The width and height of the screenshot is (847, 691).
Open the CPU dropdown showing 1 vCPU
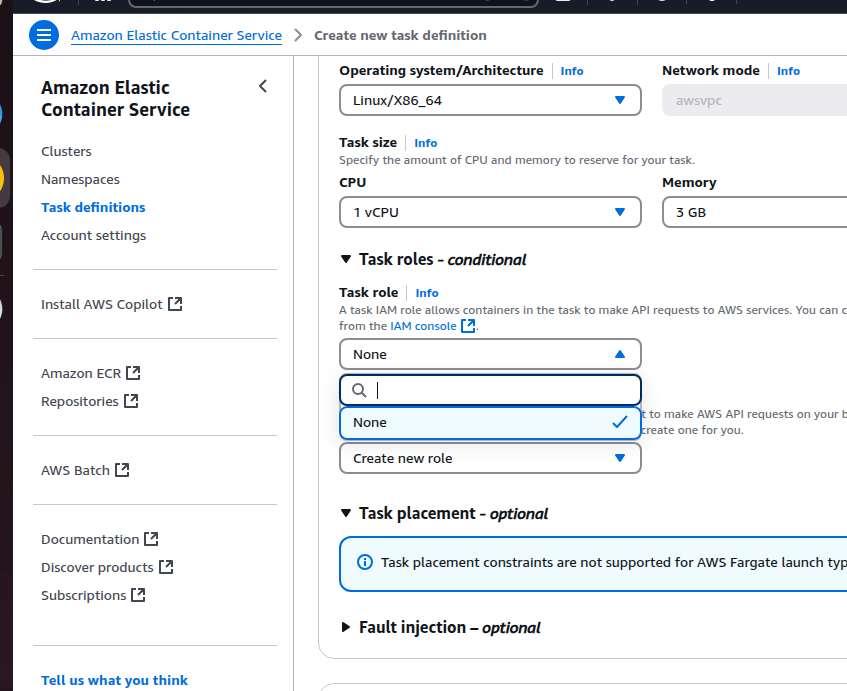(490, 212)
